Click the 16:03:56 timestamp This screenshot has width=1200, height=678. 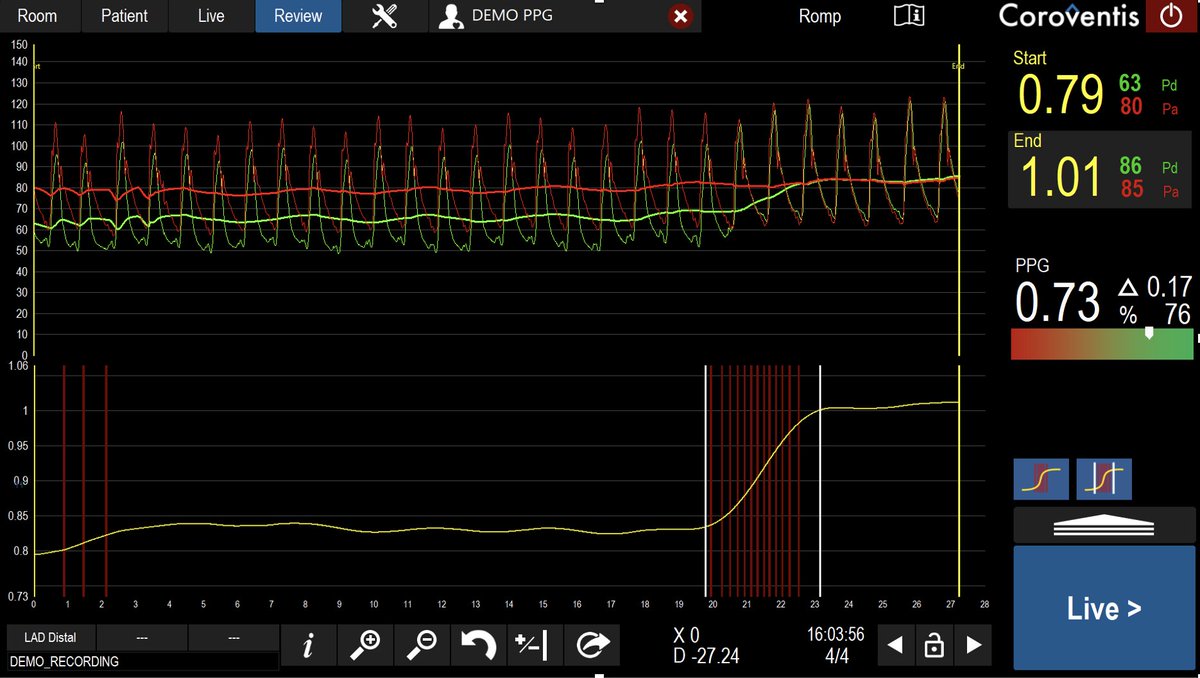[x=835, y=634]
